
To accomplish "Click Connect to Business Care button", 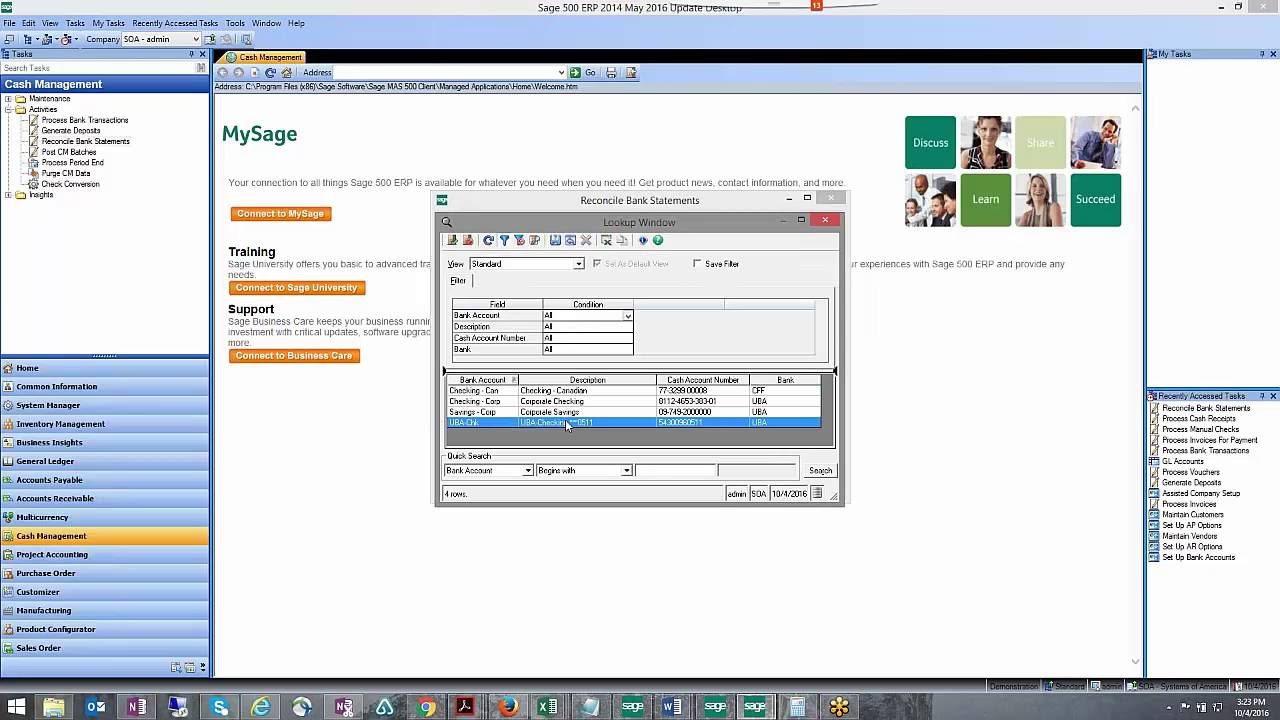I will coord(294,356).
